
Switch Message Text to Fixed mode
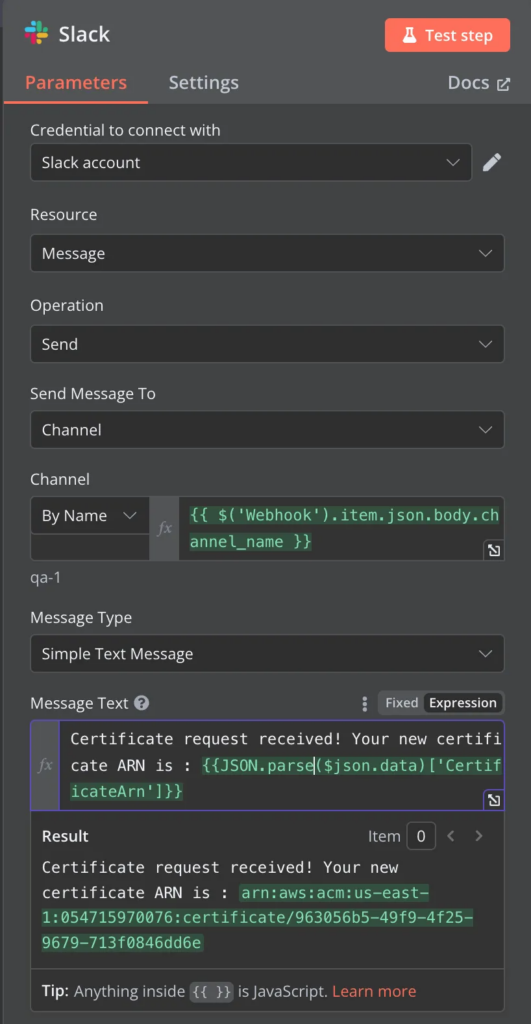(401, 703)
